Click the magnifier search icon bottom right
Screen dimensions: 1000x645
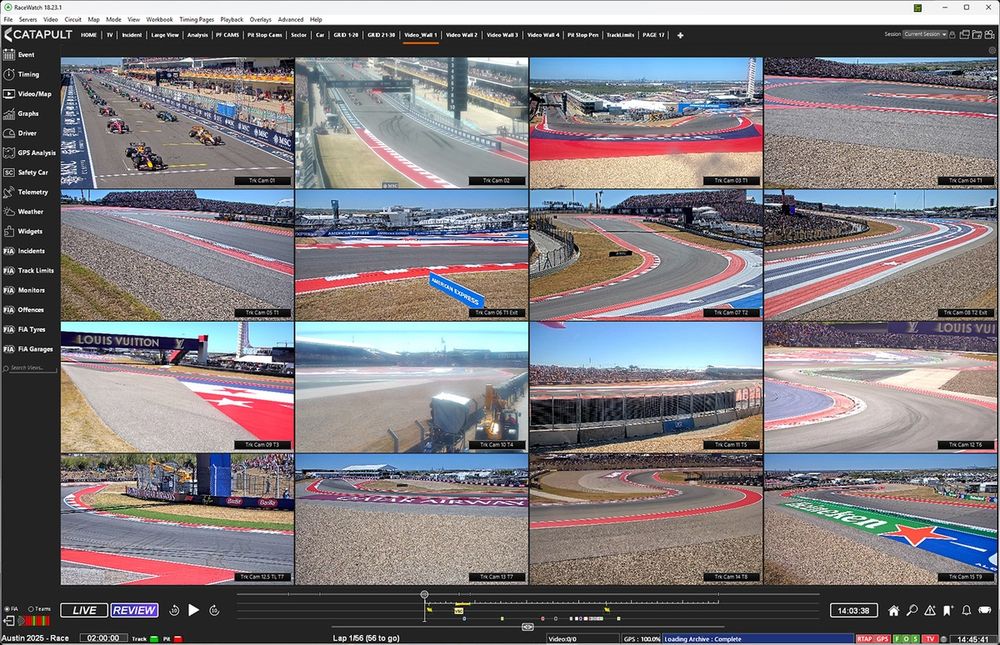click(x=913, y=609)
